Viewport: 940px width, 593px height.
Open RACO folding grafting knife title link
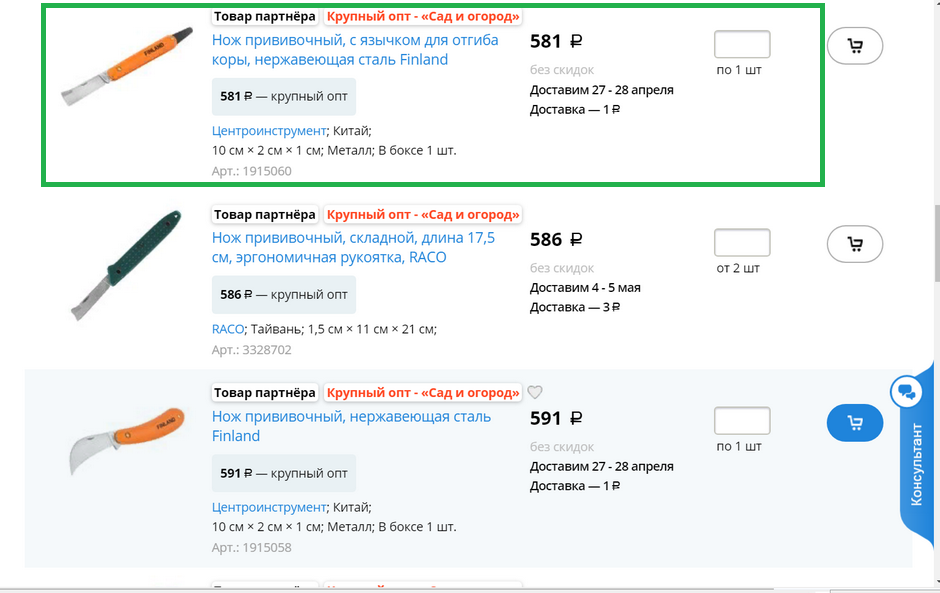click(x=353, y=248)
